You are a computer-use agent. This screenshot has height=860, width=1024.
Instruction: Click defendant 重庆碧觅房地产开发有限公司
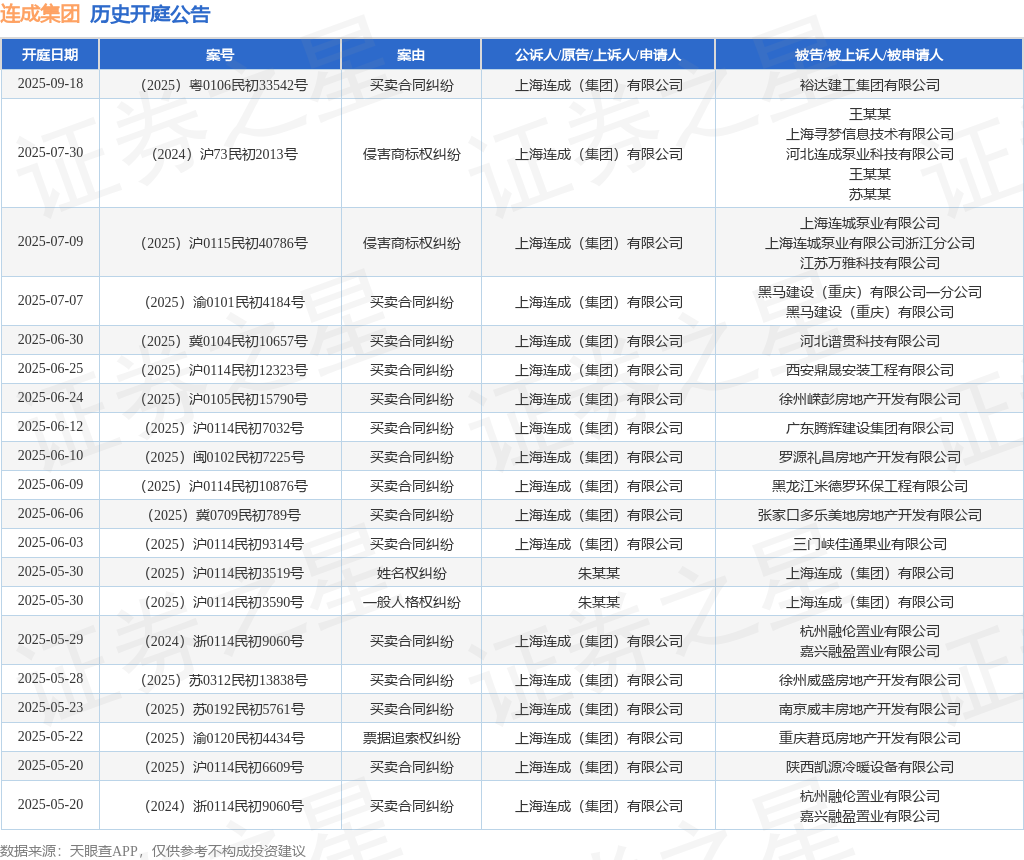pos(869,738)
